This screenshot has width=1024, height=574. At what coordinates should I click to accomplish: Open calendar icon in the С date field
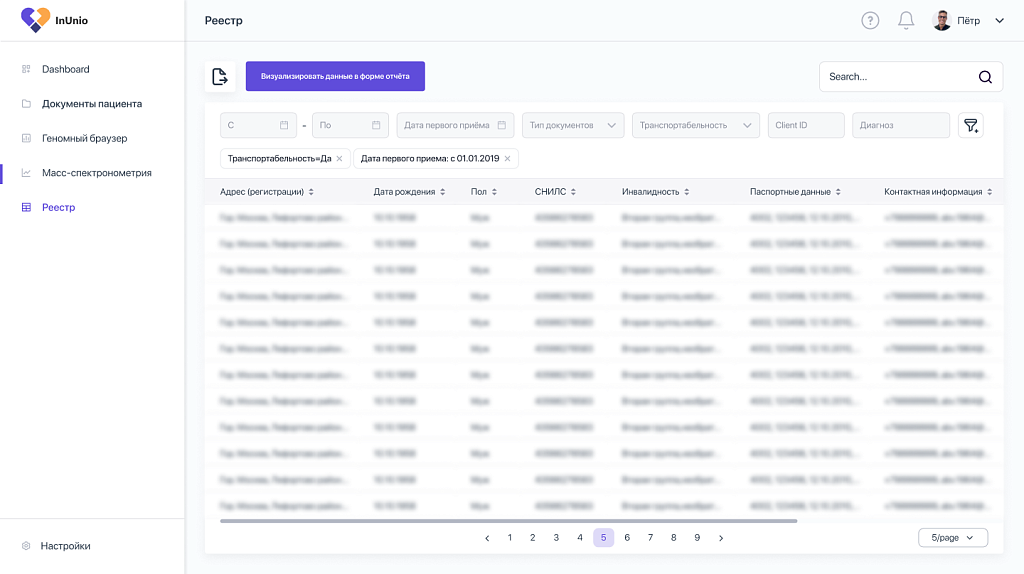pyautogui.click(x=284, y=125)
